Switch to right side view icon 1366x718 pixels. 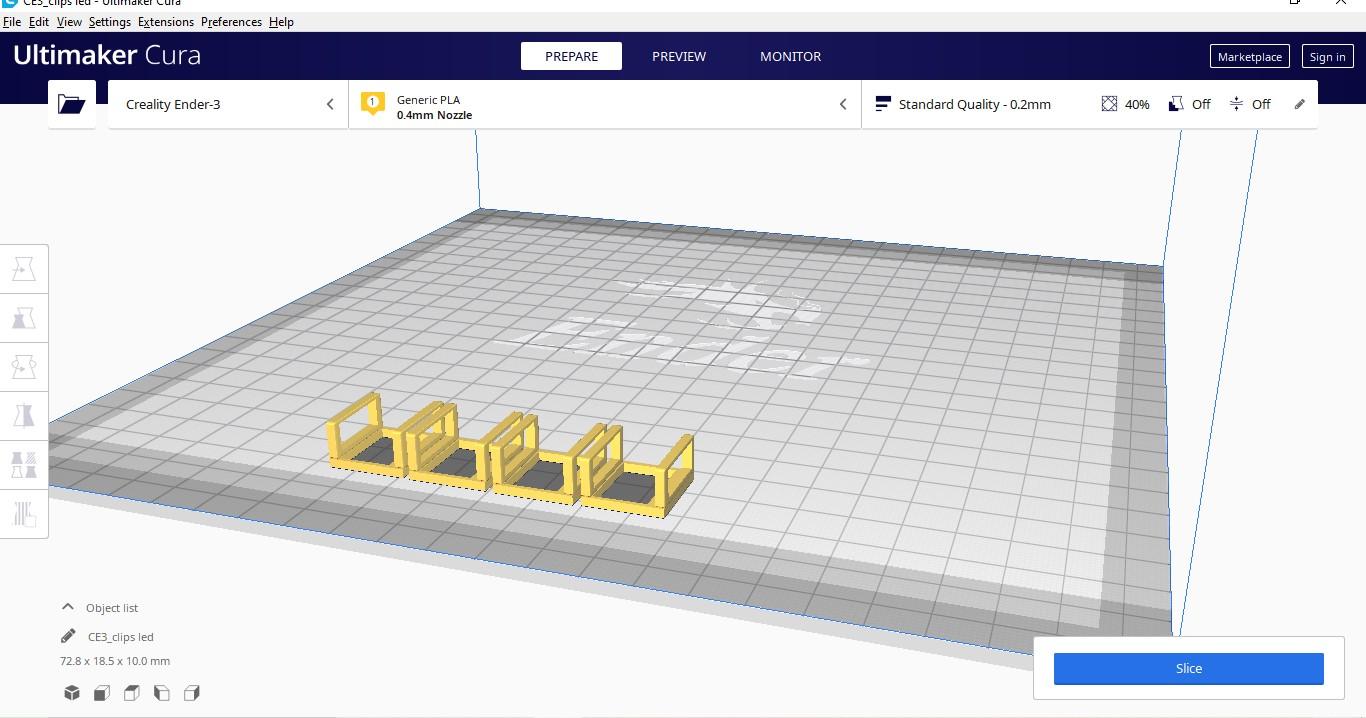click(x=192, y=692)
